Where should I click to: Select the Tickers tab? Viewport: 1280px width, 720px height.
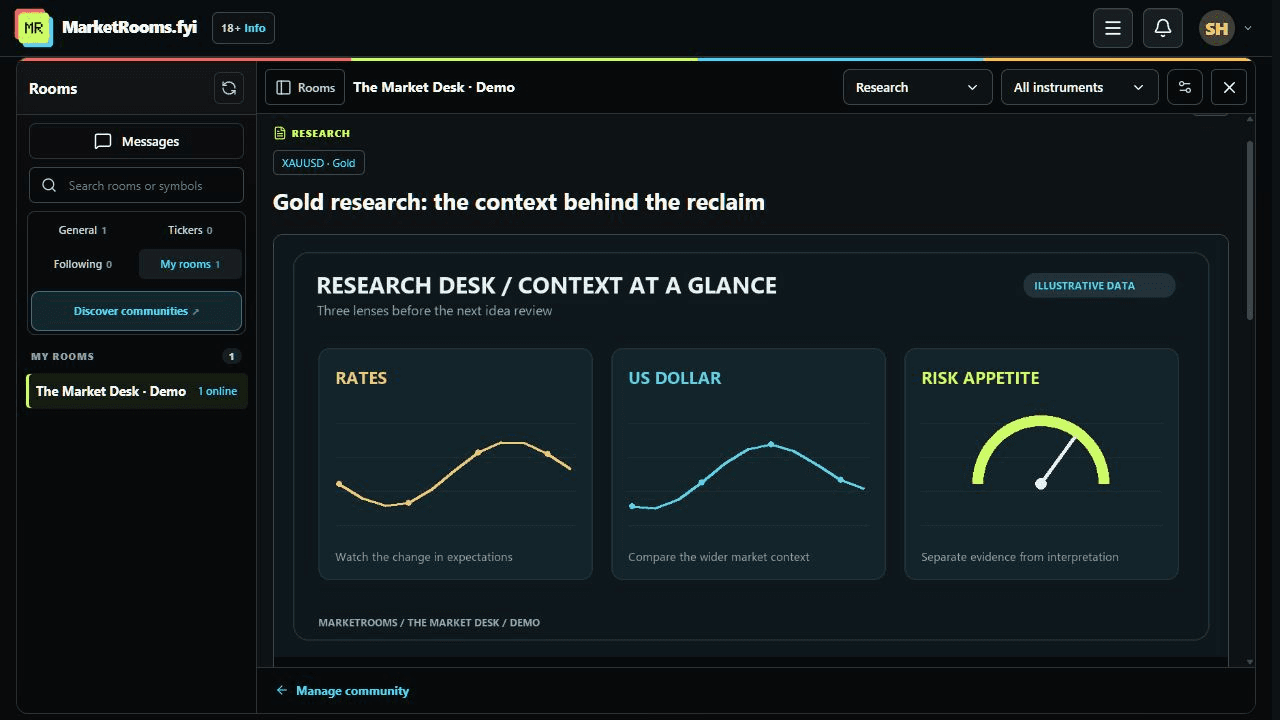point(190,230)
